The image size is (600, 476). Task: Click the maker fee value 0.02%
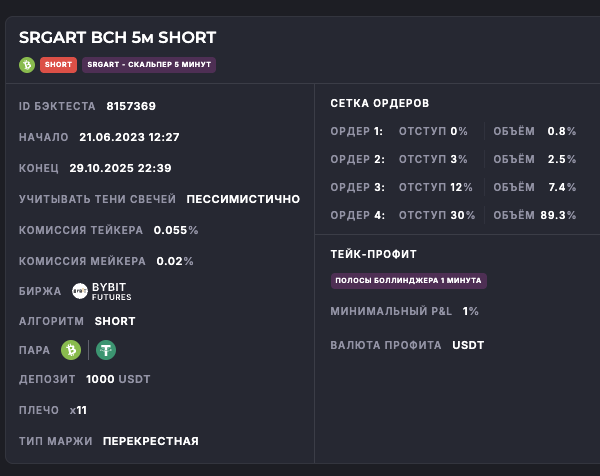pos(175,261)
